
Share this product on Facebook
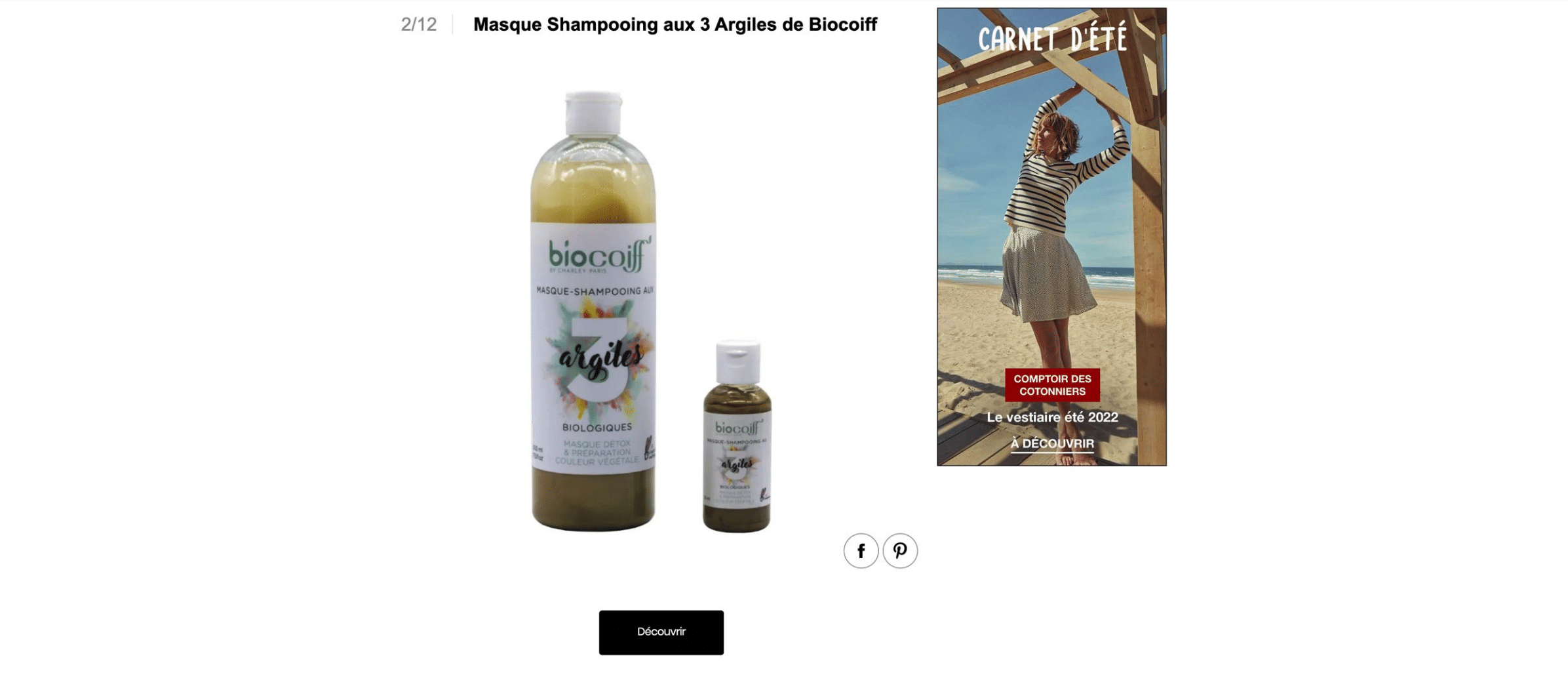click(x=860, y=550)
